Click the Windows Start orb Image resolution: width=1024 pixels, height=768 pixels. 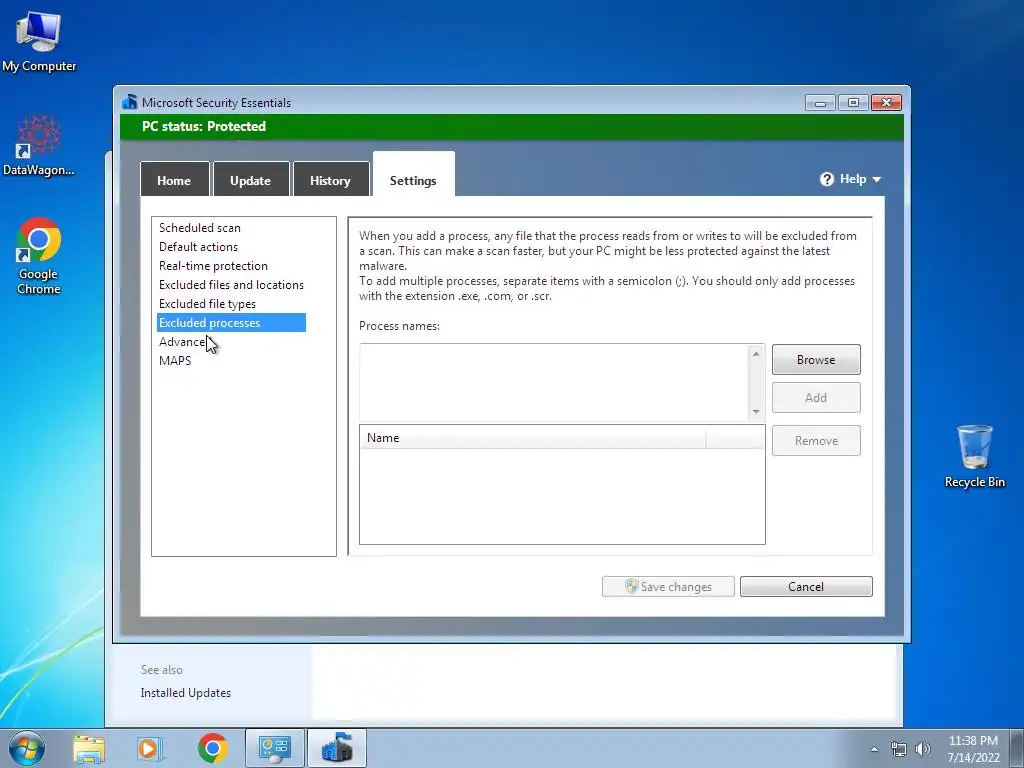tap(27, 748)
